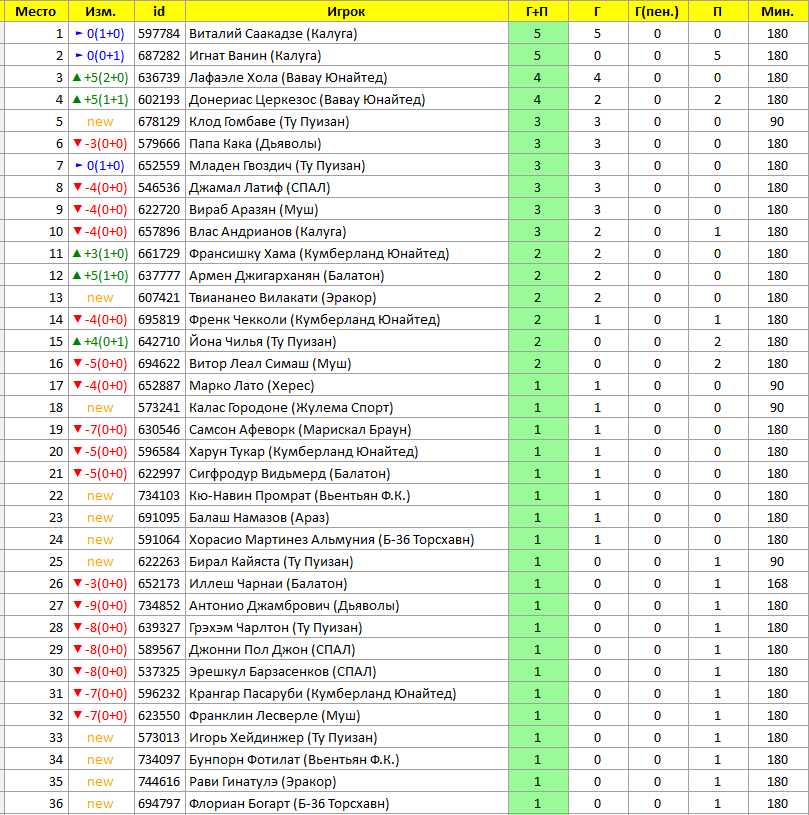Viewport: 809px width, 815px height.
Task: Select player Армен Джигарханян (Балатон)
Action: (286, 275)
